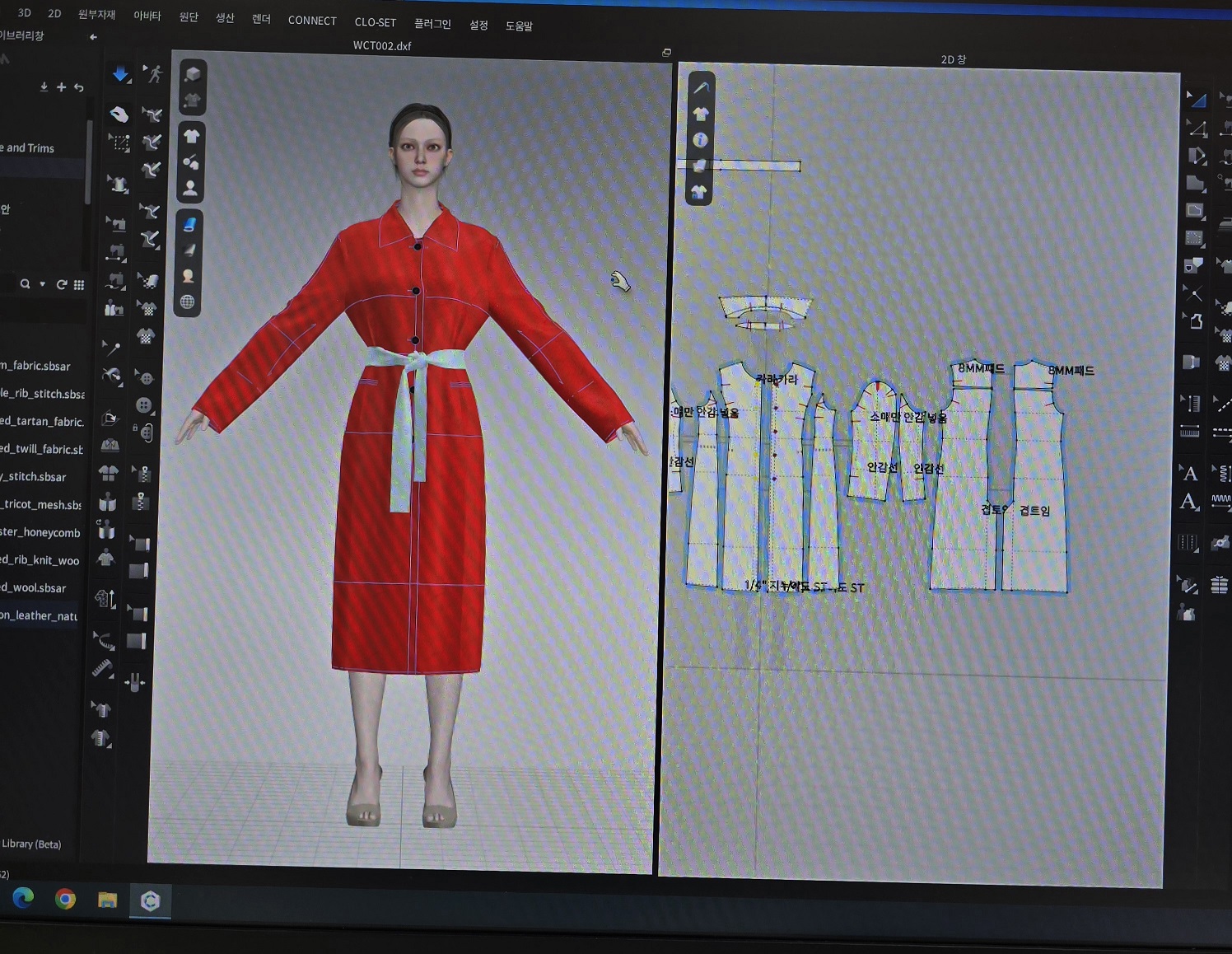Toggle Show Avatar display icon

(190, 189)
